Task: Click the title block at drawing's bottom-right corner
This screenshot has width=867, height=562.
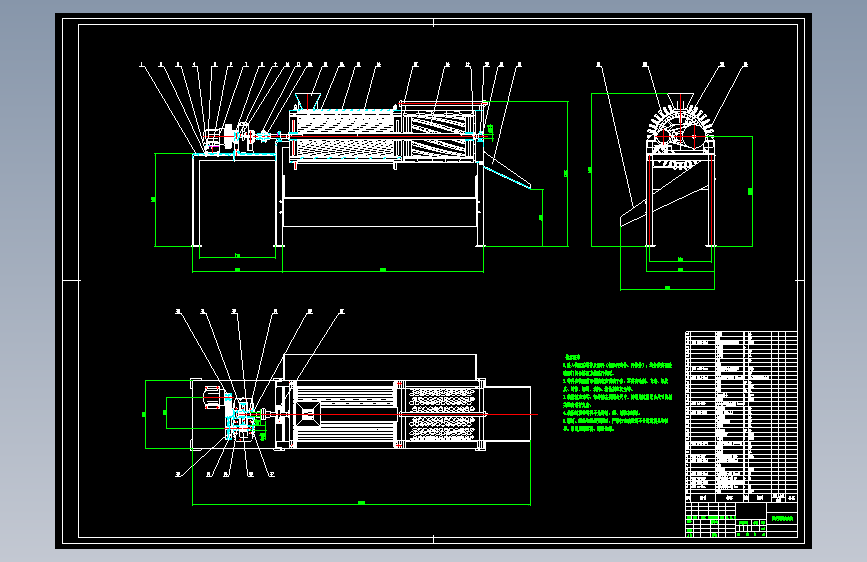Action: (741, 519)
